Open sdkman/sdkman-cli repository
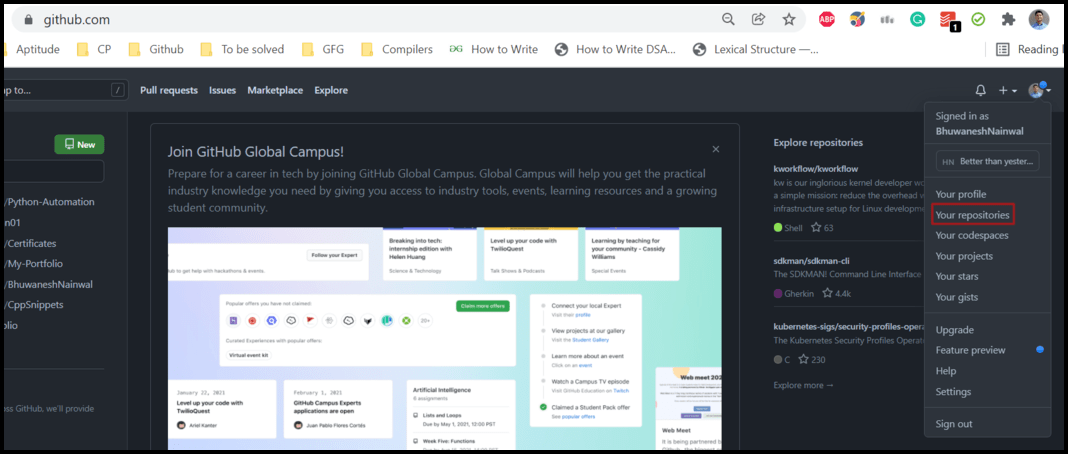The height and width of the screenshot is (454, 1068). point(811,260)
